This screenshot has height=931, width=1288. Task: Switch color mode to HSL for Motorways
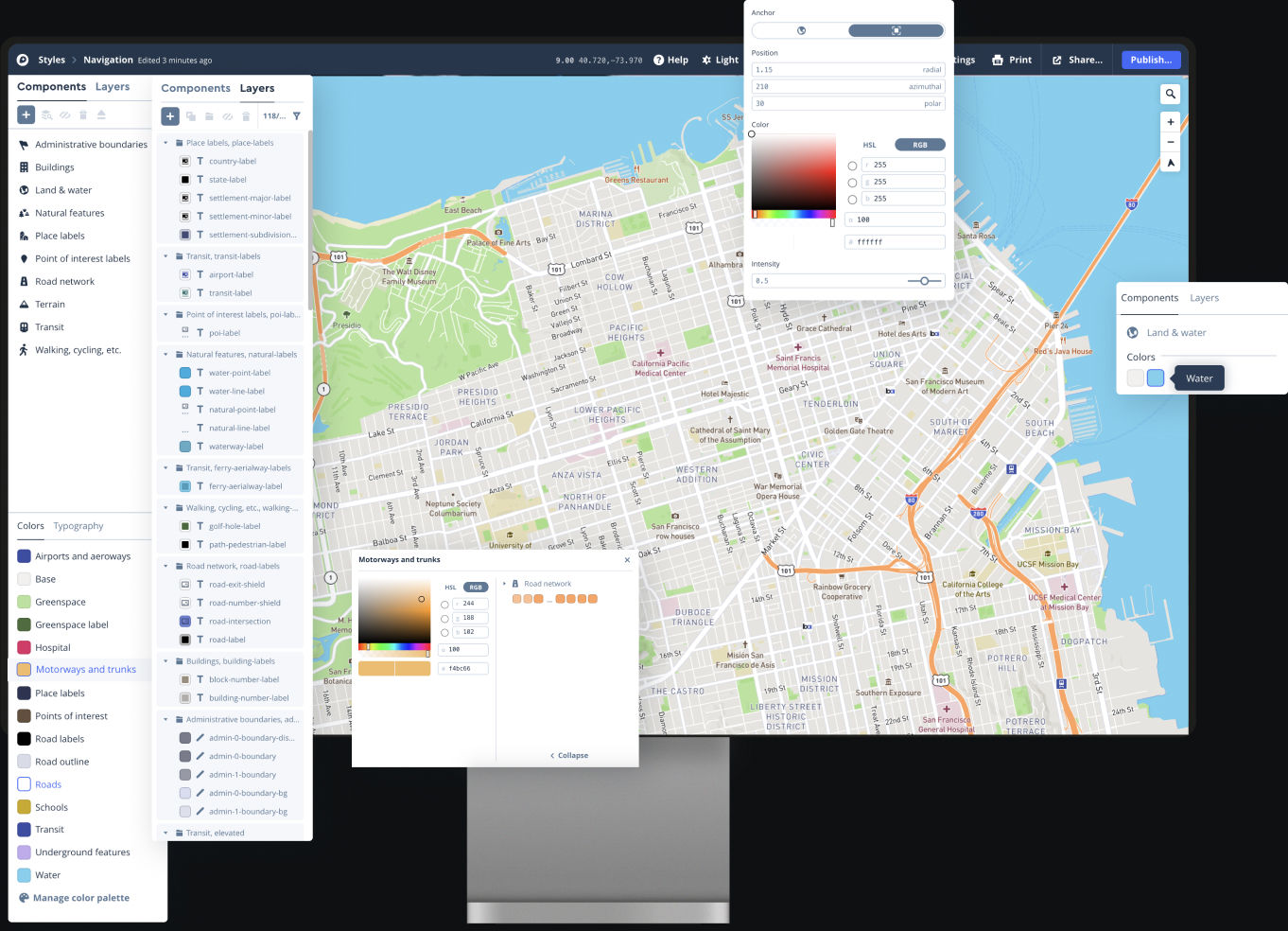tap(450, 587)
